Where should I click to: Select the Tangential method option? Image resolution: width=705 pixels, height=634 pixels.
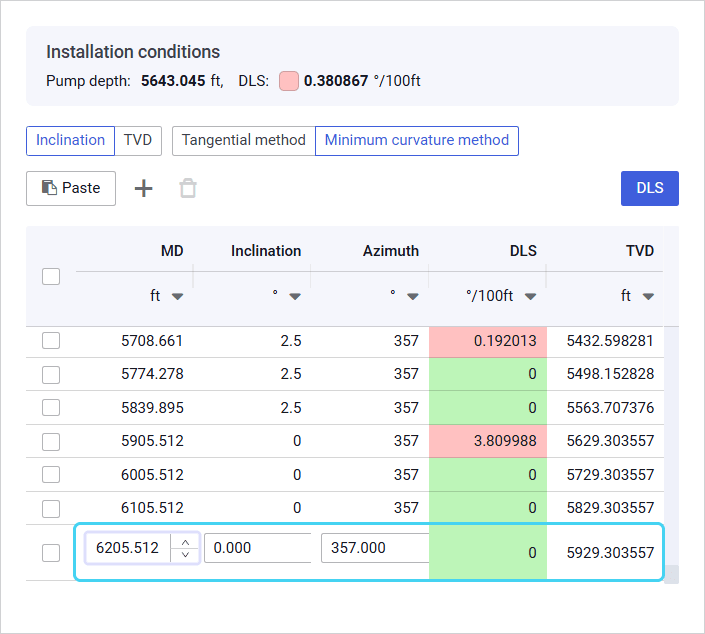pyautogui.click(x=243, y=140)
